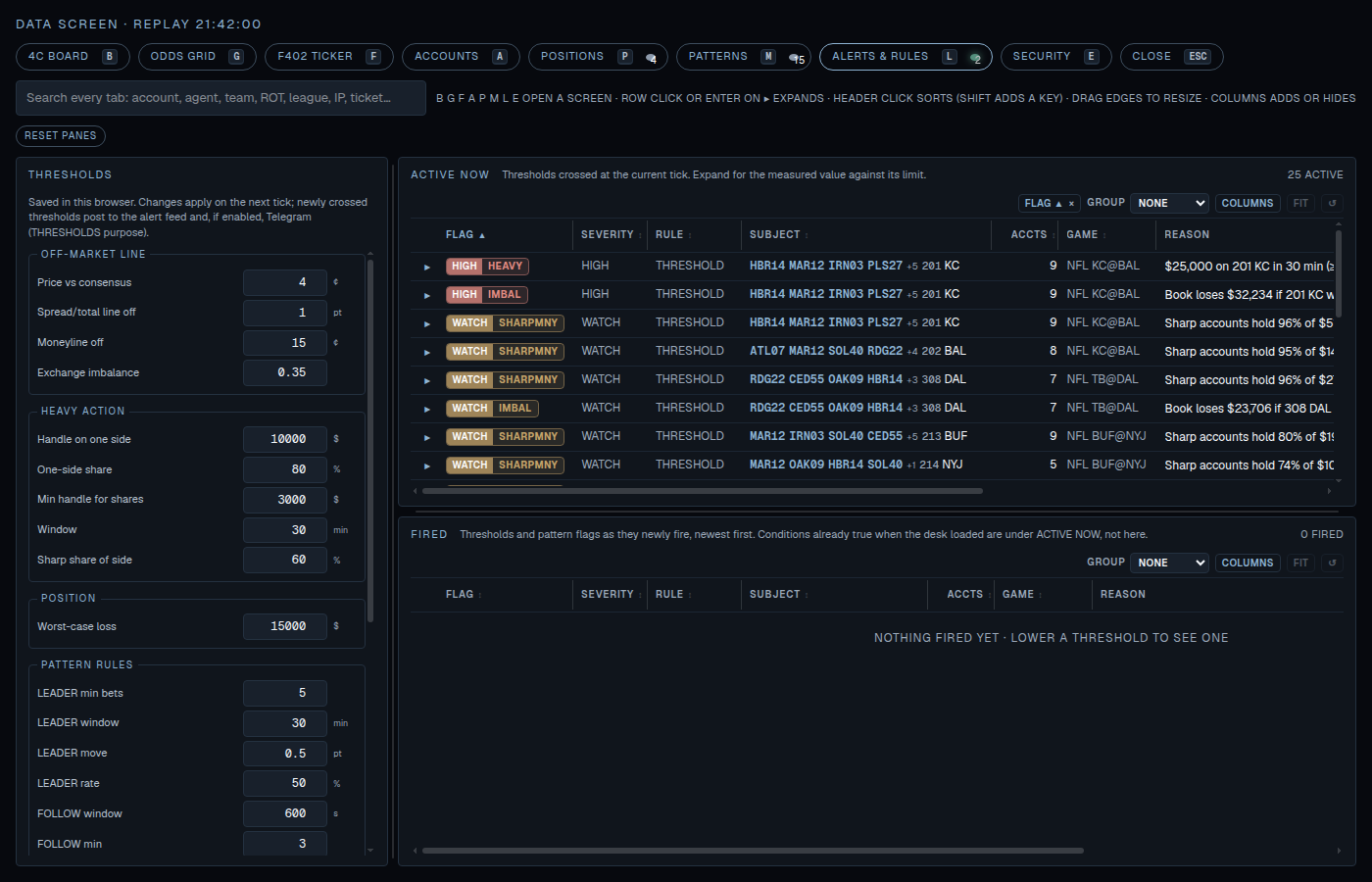1372x882 pixels.
Task: Click the Fired horizontal scrollbar left arrow
Action: tap(416, 851)
